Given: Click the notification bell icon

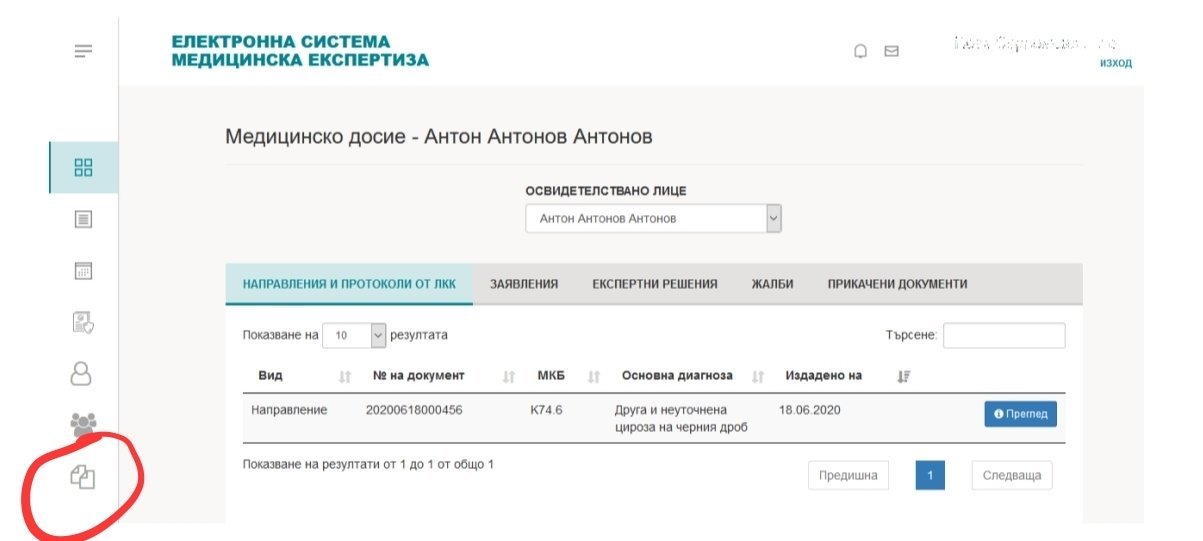Looking at the screenshot, I should tap(860, 52).
